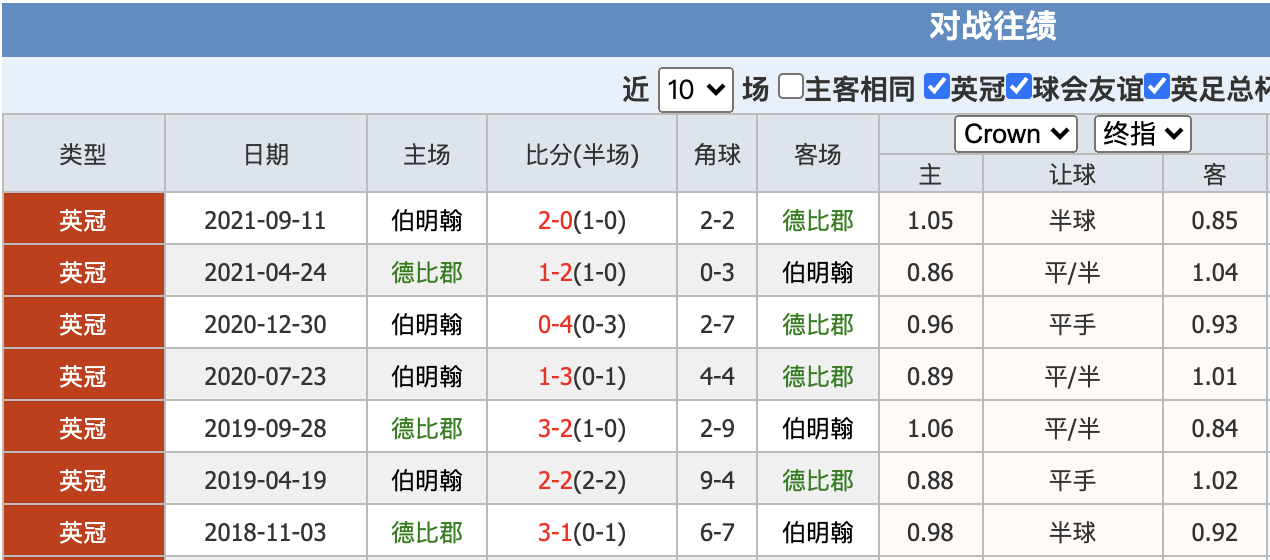
Task: Enable the 主客相同 checkbox
Action: click(791, 87)
